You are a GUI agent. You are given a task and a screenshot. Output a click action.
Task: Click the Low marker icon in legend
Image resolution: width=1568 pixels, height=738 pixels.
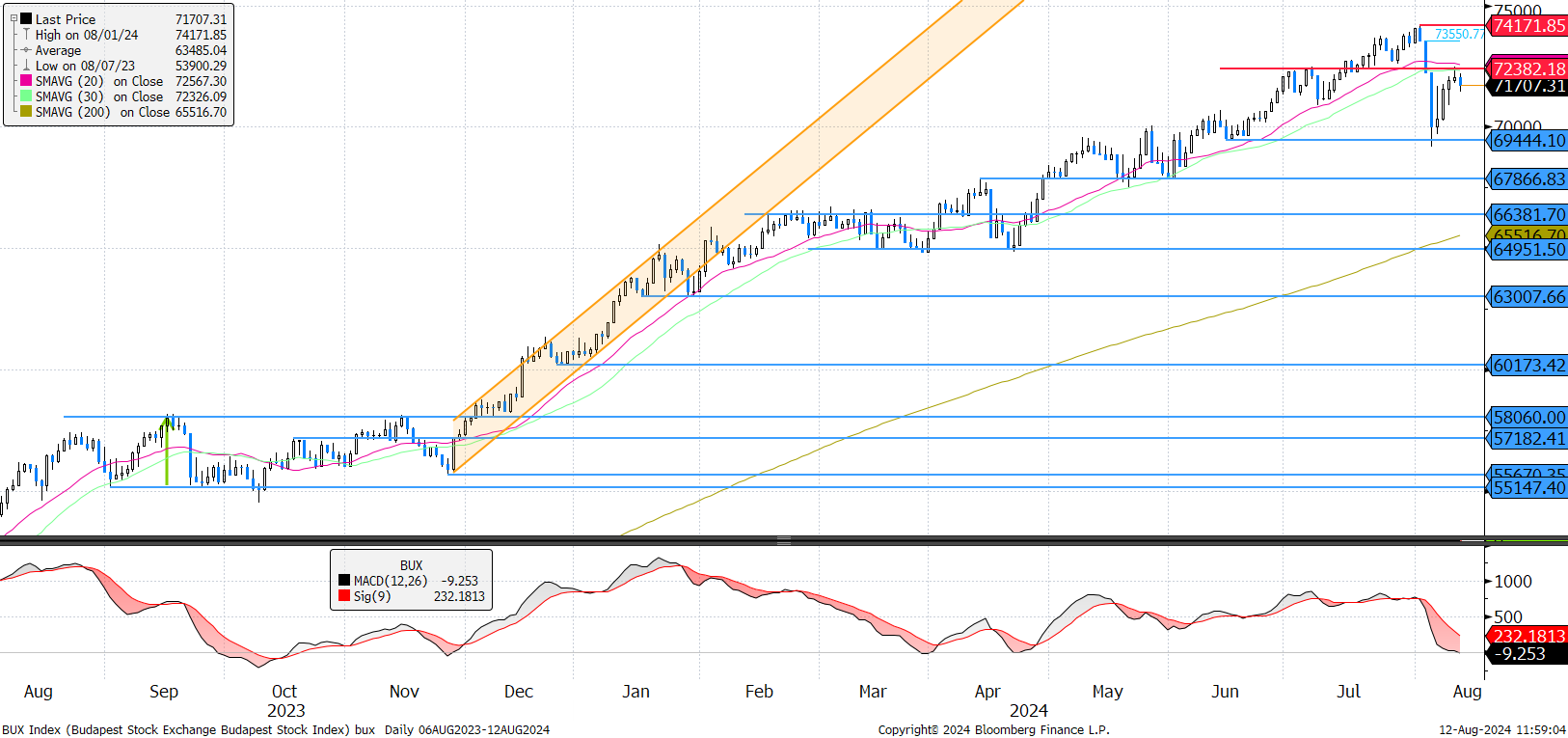27,66
